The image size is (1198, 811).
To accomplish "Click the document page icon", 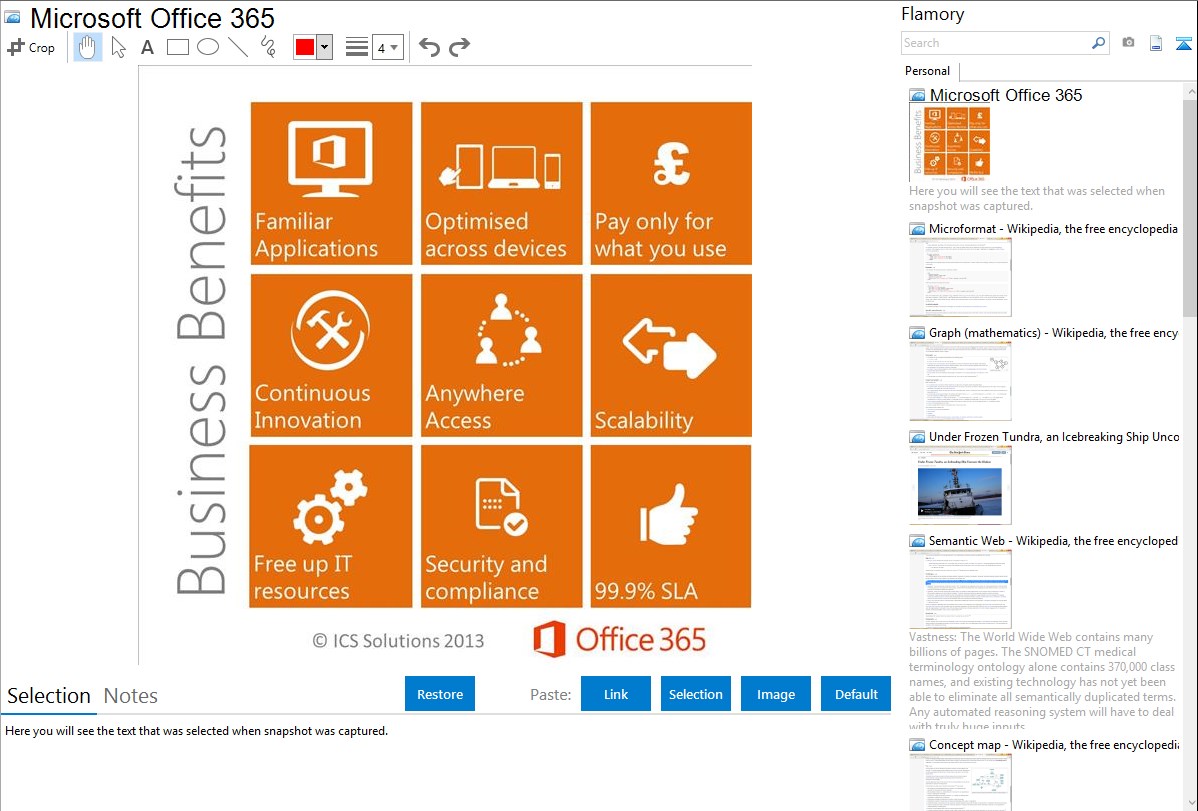I will (x=1156, y=43).
